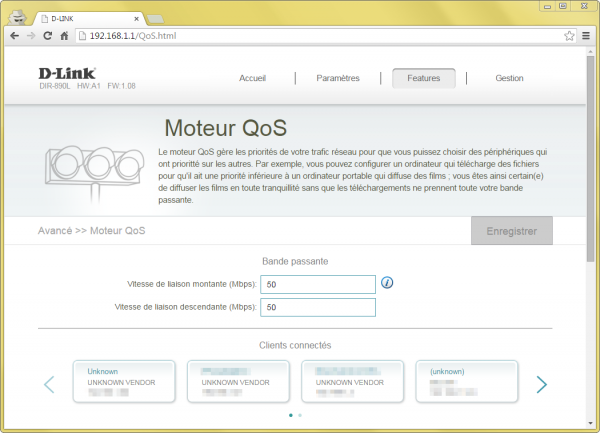This screenshot has width=600, height=433.
Task: Bookmark this page with the star icon
Action: point(569,35)
